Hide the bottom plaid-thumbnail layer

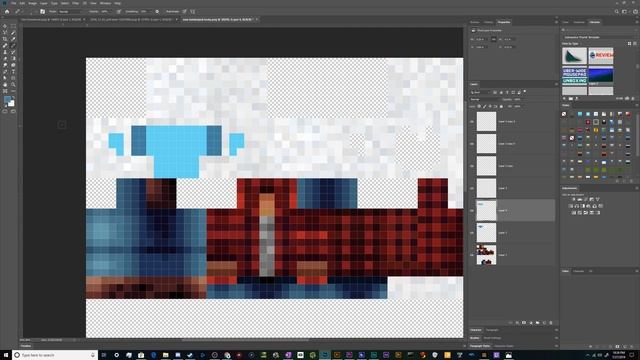472,255
